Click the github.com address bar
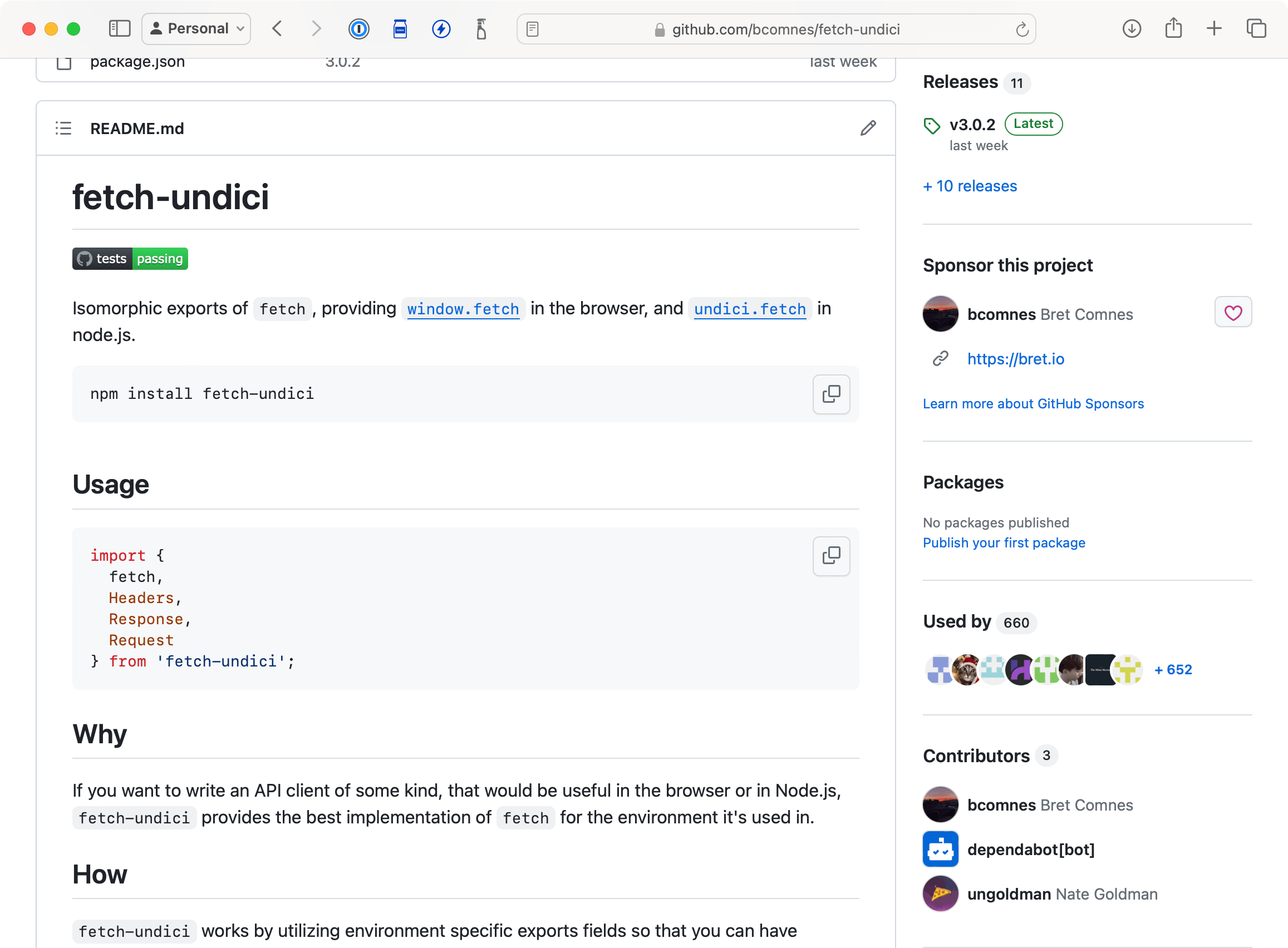 point(776,29)
